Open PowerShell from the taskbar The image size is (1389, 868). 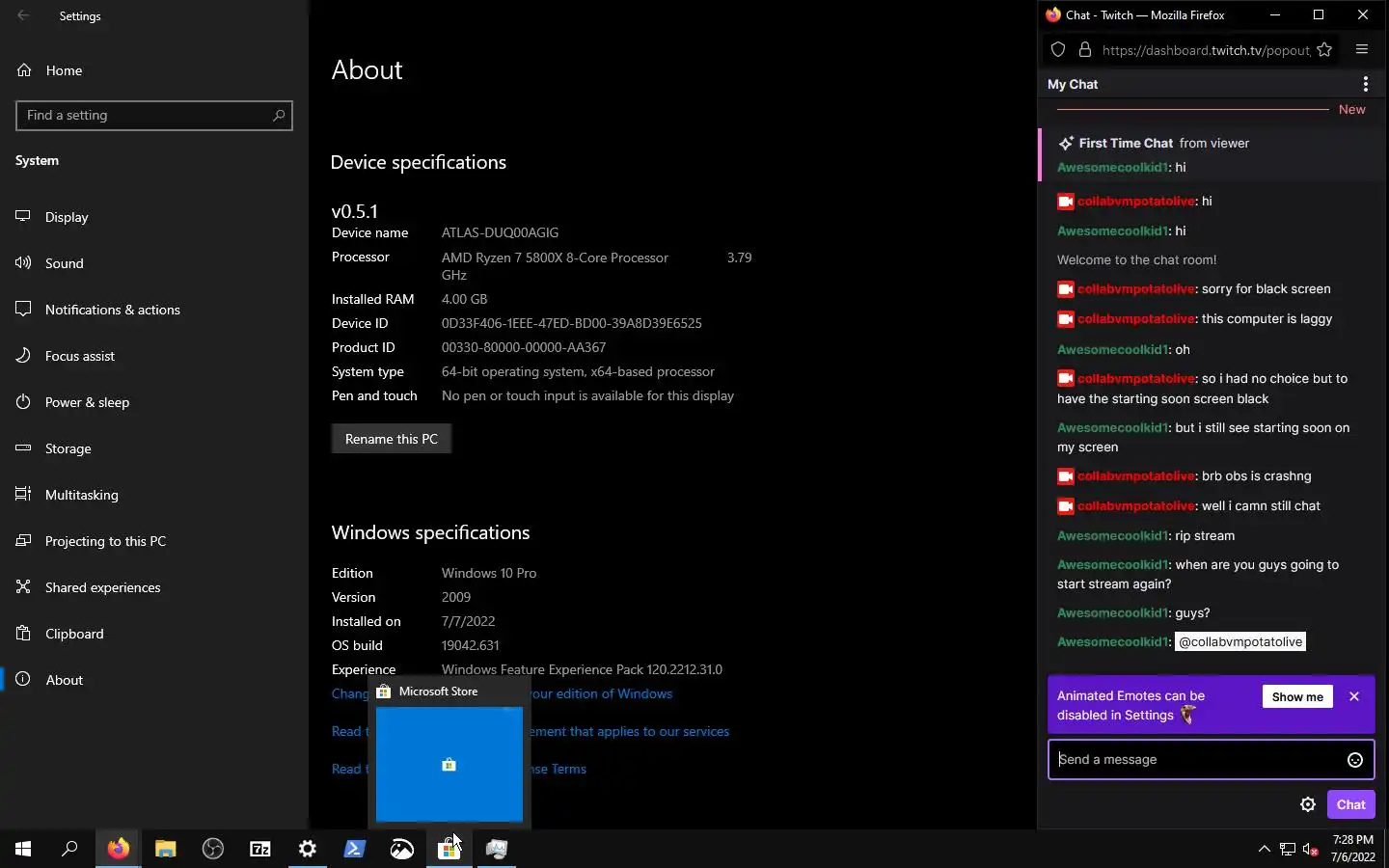(354, 849)
